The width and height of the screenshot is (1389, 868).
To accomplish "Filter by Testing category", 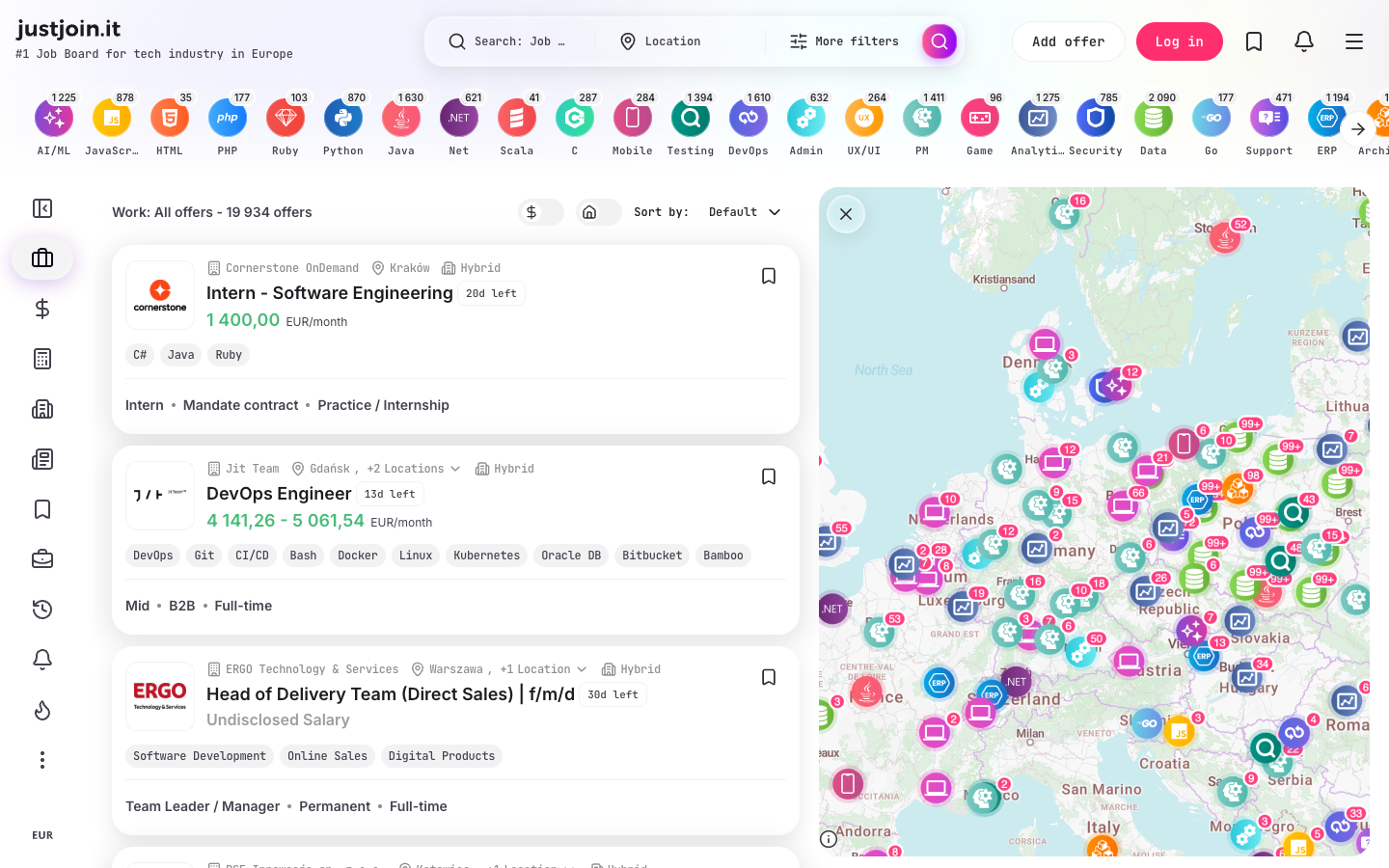I will pyautogui.click(x=691, y=119).
